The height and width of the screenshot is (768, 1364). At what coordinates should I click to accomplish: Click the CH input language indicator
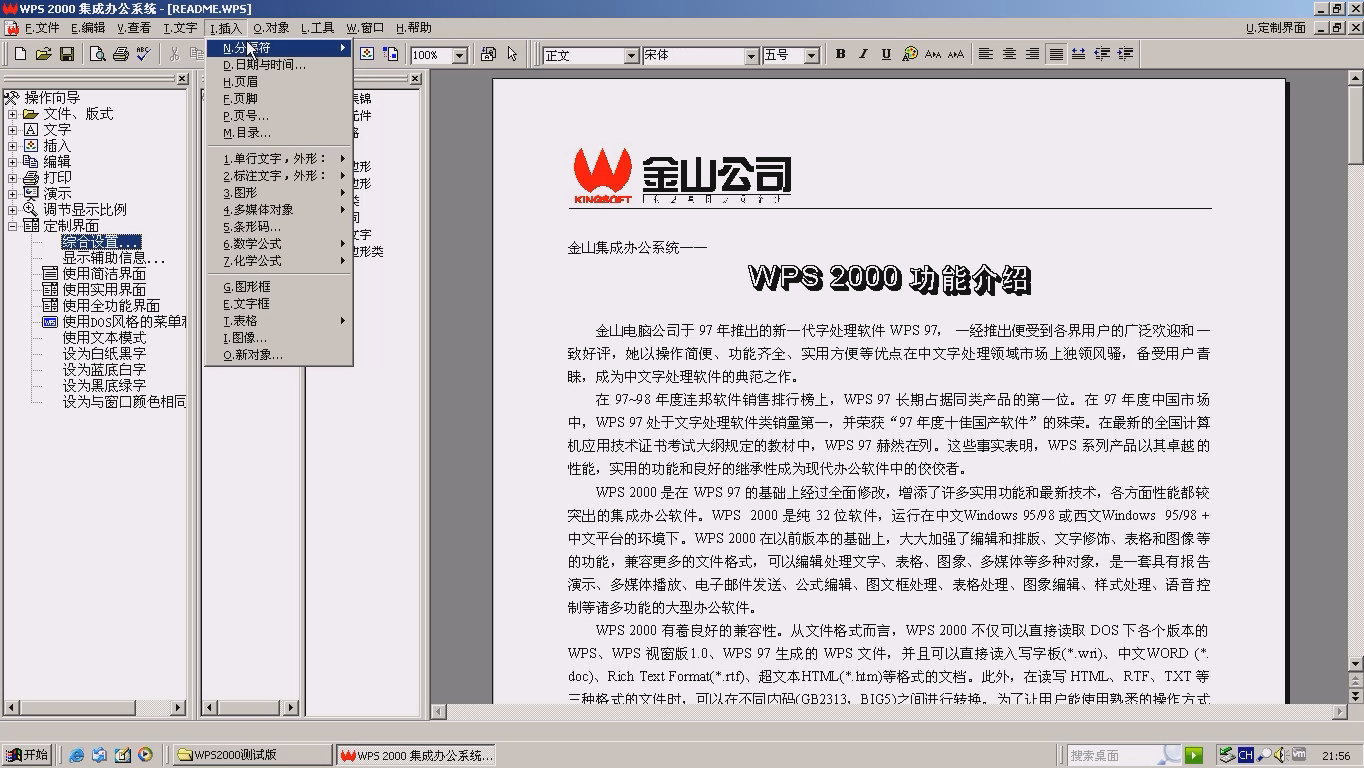1245,755
